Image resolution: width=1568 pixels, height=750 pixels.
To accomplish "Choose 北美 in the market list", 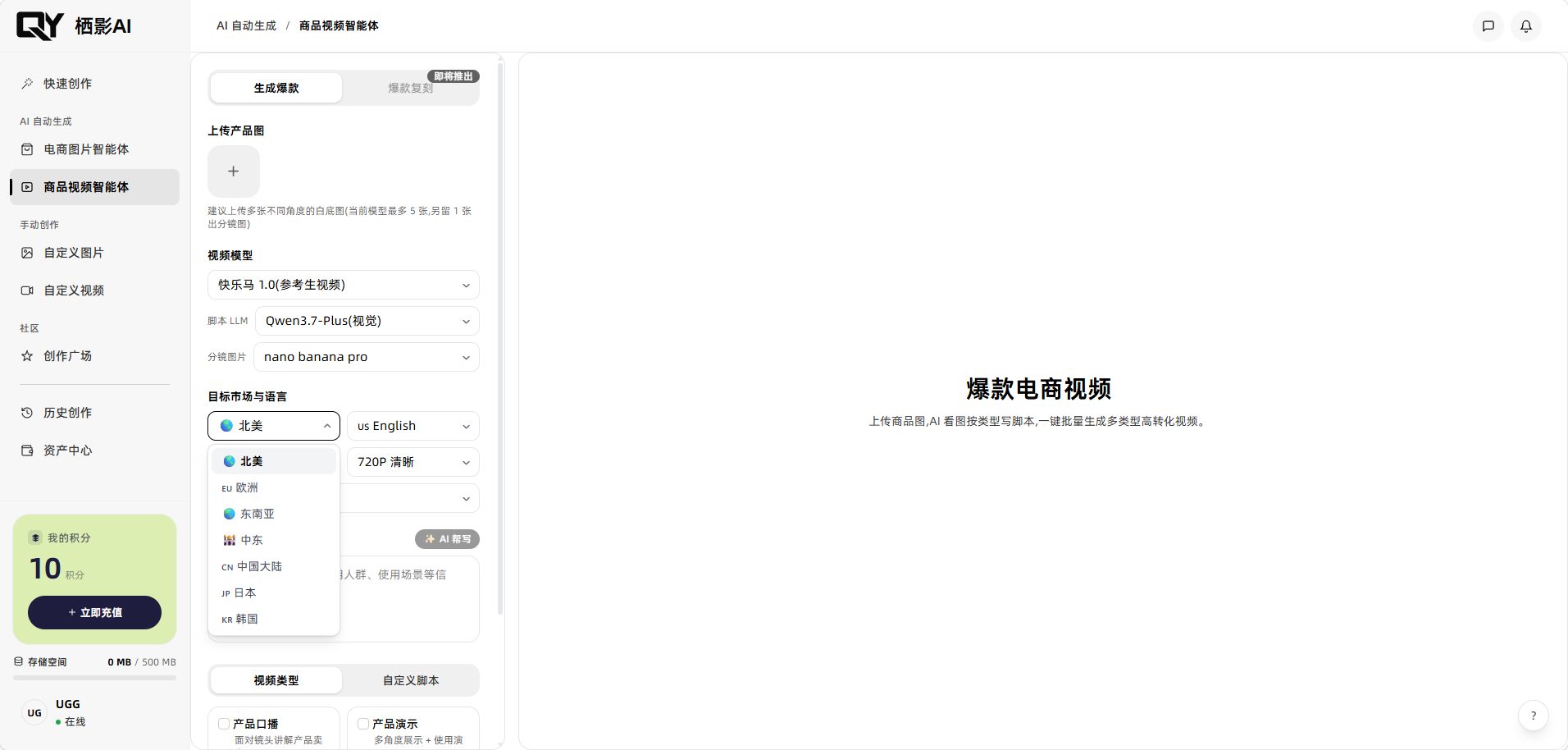I will [x=274, y=461].
